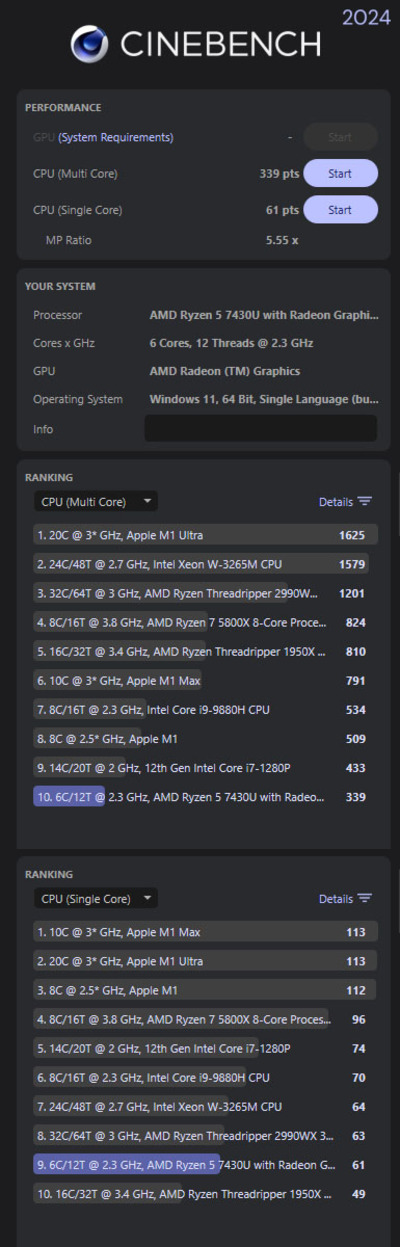The height and width of the screenshot is (1247, 400).
Task: Open the CPU (Multi Core) ranking dropdown
Action: (x=96, y=501)
